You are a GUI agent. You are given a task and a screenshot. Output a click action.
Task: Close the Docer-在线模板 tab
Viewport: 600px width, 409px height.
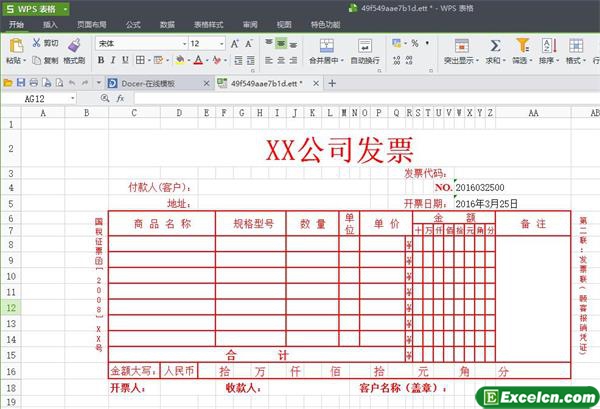[206, 83]
